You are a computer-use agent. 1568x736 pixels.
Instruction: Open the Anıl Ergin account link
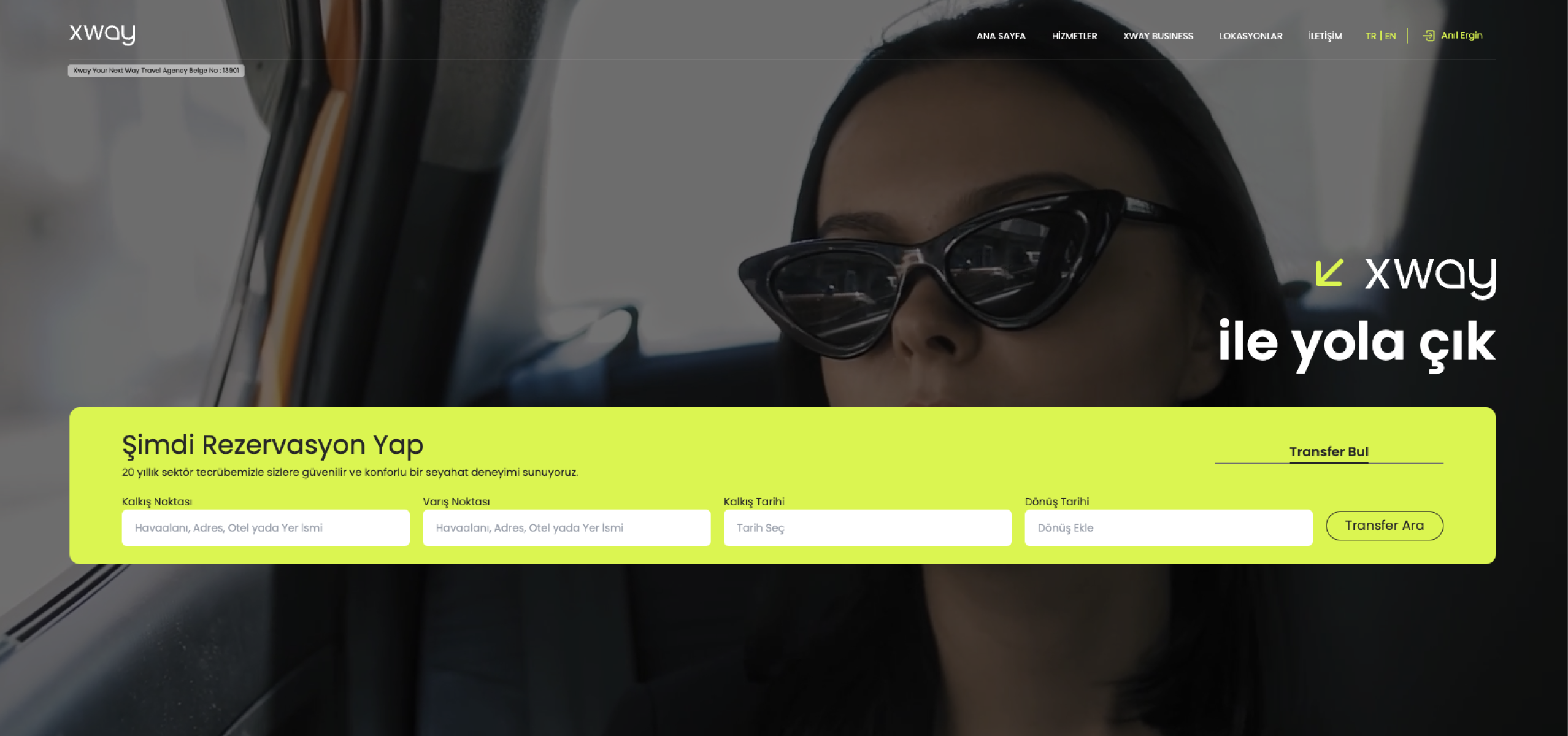1461,36
